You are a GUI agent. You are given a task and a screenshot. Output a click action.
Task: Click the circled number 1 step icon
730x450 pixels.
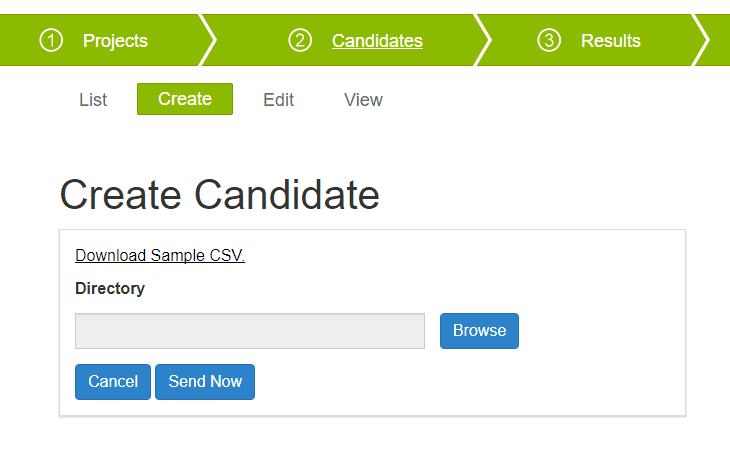pos(51,41)
